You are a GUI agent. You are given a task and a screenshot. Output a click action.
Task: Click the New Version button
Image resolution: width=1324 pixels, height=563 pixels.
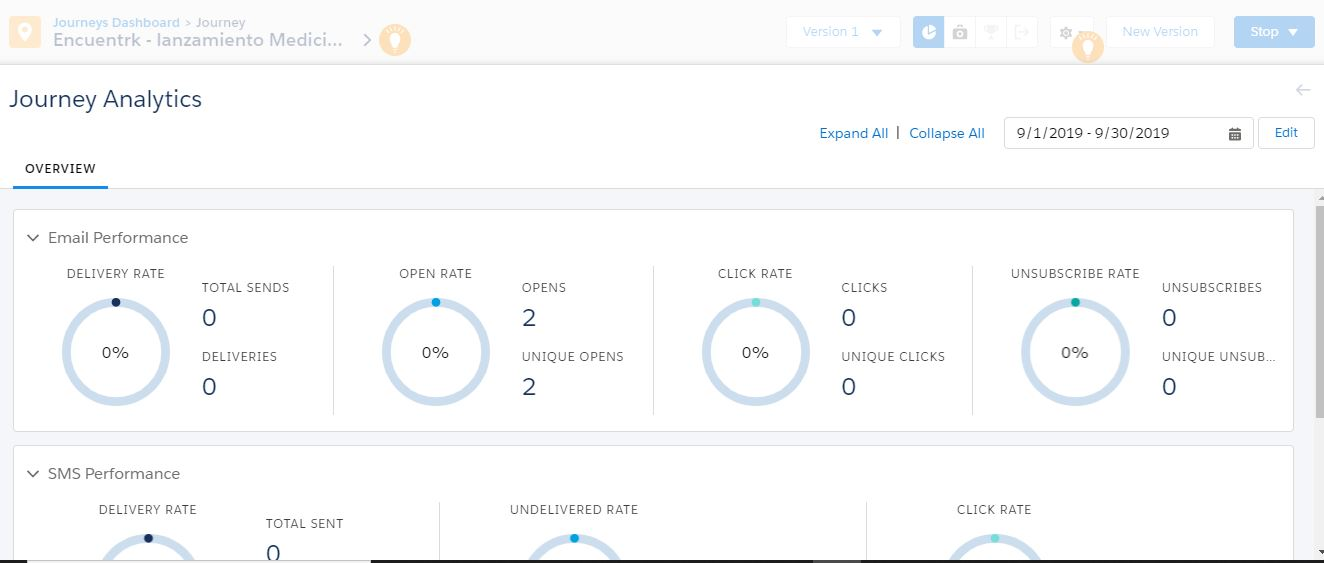point(1160,32)
